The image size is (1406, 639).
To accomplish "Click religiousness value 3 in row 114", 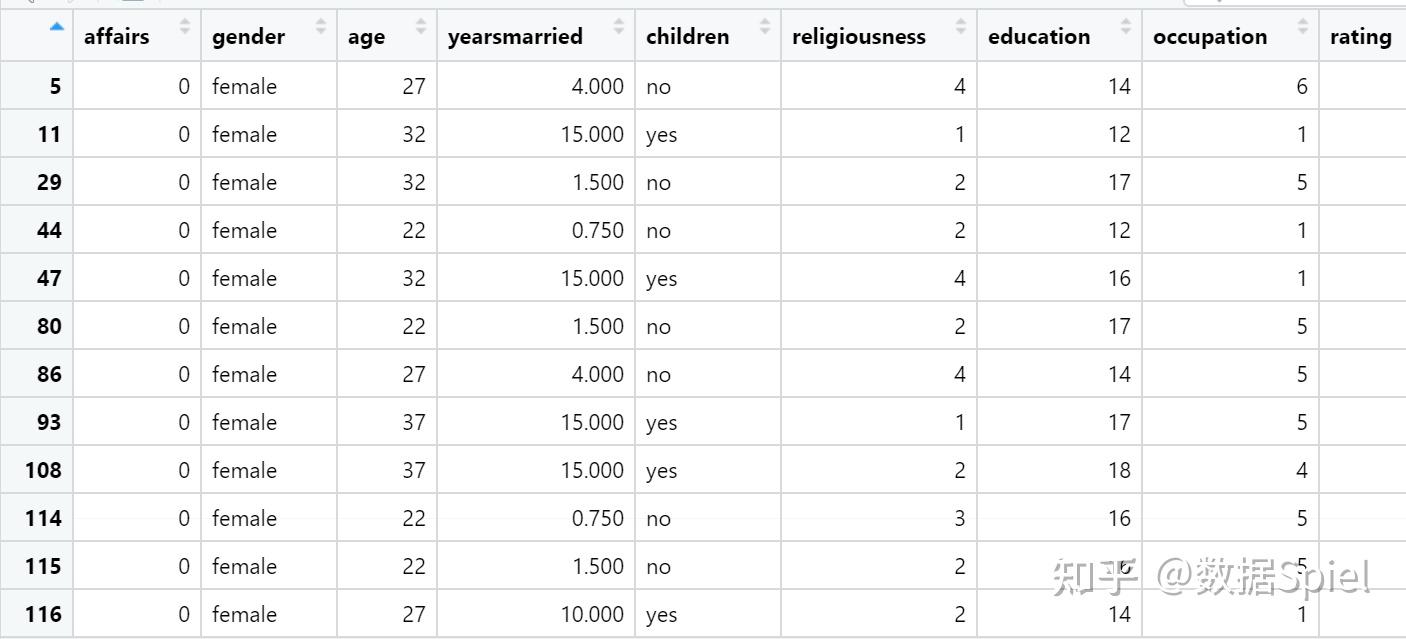I will 960,518.
